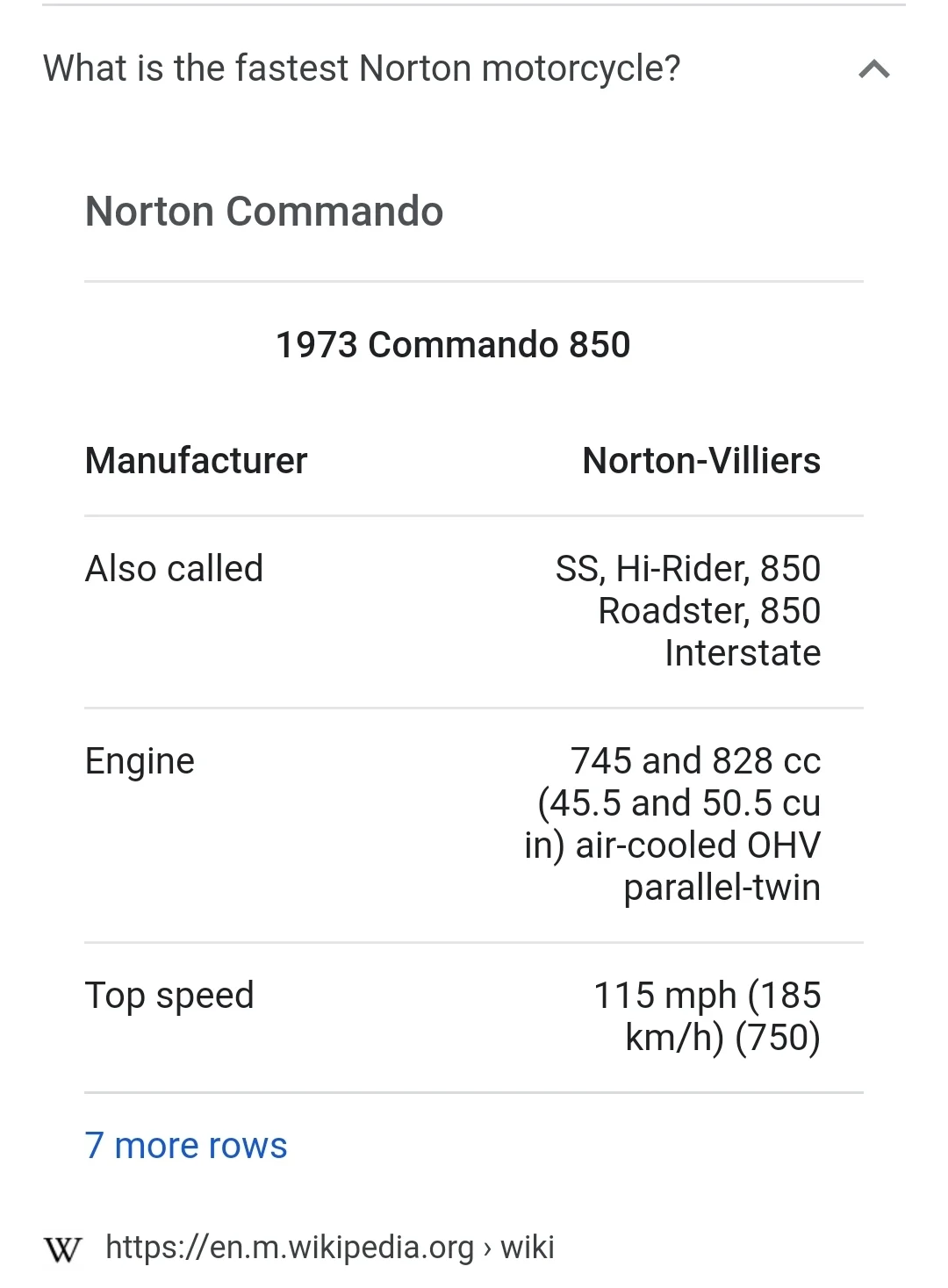This screenshot has height=1288, width=948.
Task: Select the 'Norton-Villiers' manufacturer value
Action: [701, 461]
